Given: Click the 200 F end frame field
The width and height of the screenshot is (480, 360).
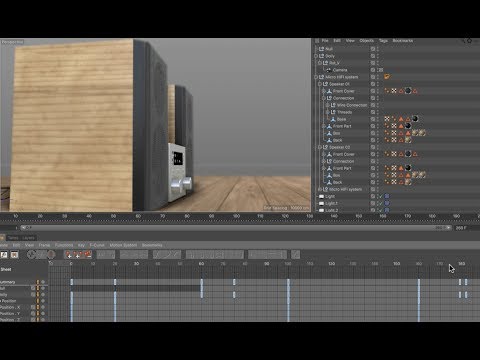Looking at the screenshot, I should 461,228.
